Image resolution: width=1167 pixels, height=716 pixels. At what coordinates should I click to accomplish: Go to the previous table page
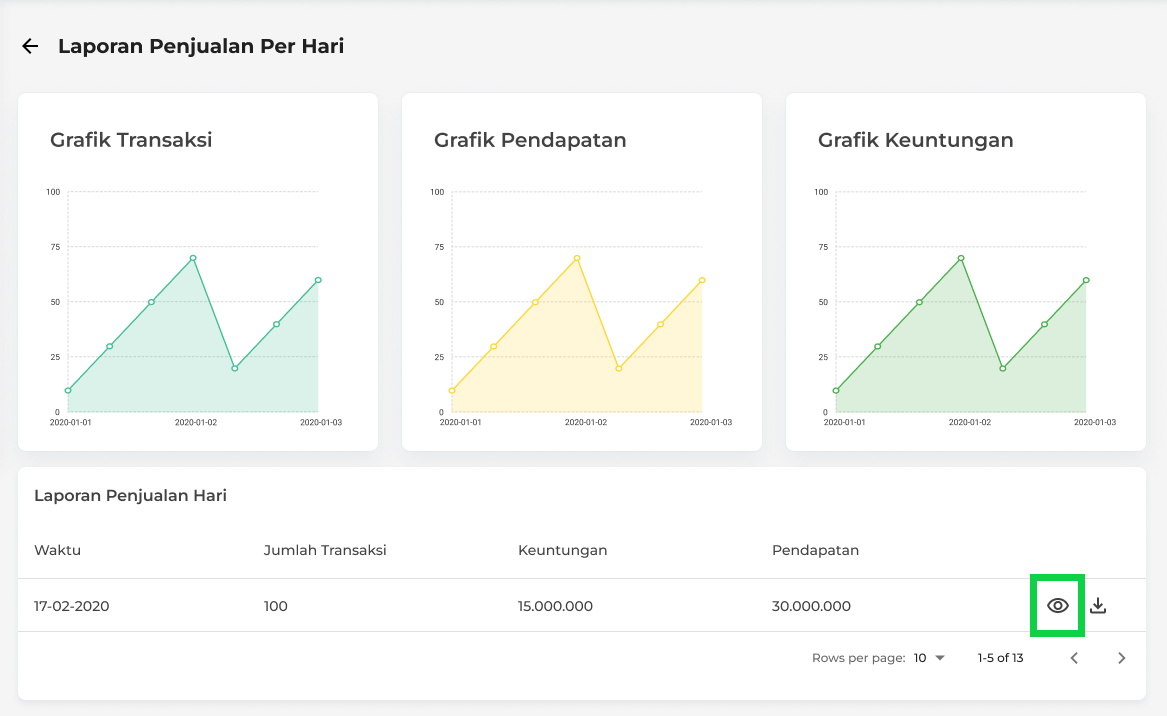click(x=1074, y=658)
